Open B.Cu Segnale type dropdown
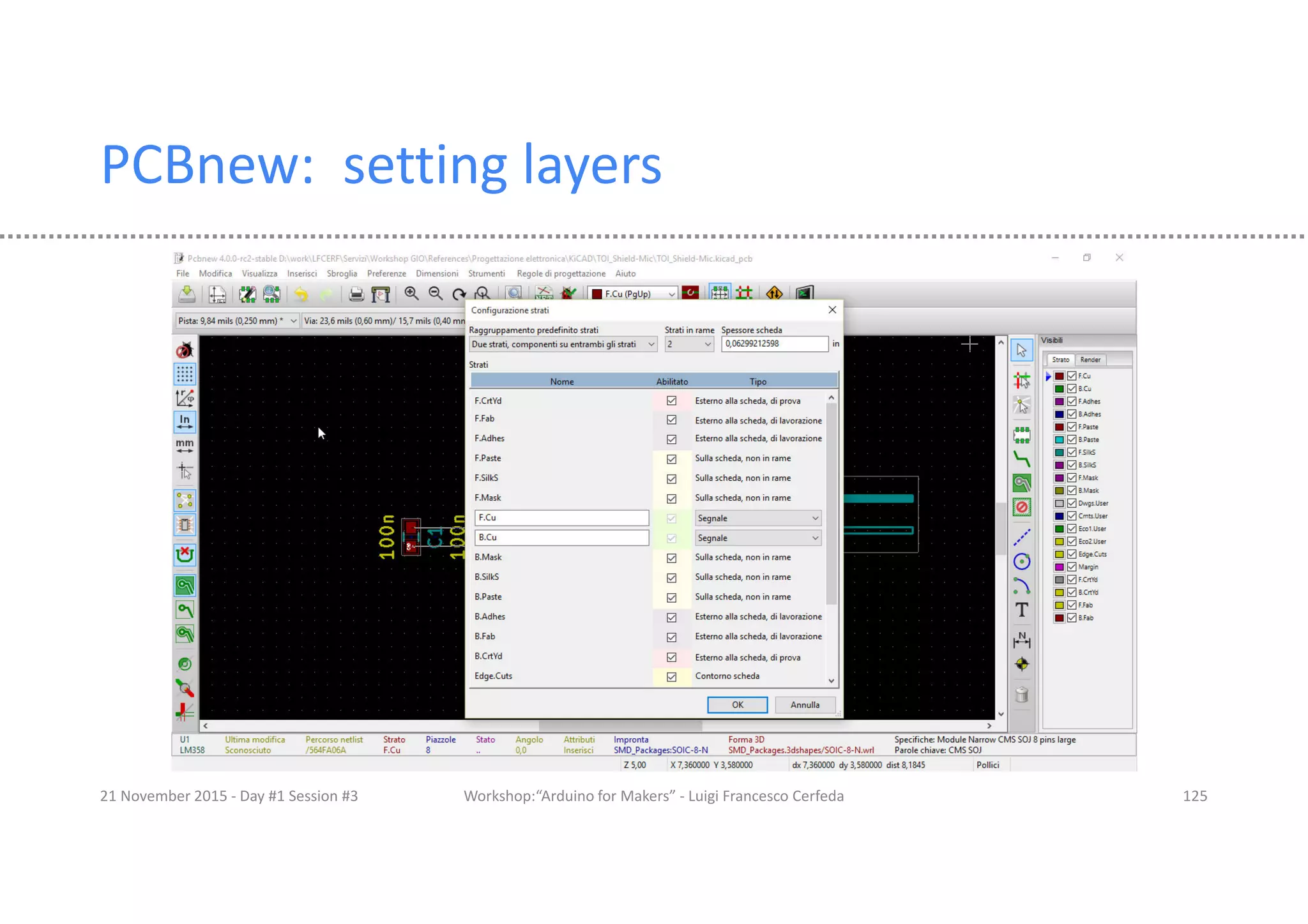This screenshot has height=924, width=1308. pyautogui.click(x=757, y=538)
